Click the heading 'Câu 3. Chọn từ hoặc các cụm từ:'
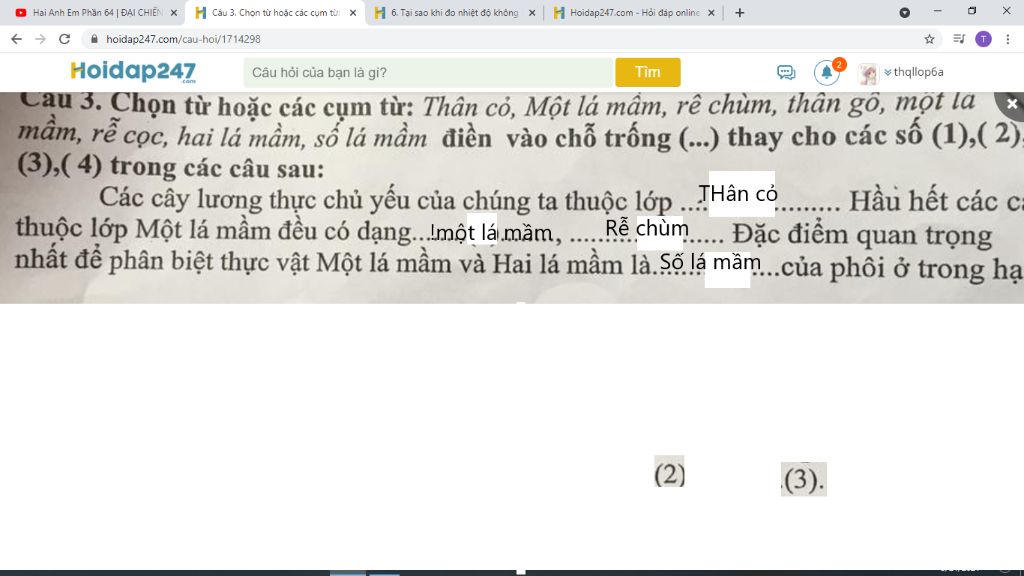This screenshot has width=1024, height=576. point(217,104)
